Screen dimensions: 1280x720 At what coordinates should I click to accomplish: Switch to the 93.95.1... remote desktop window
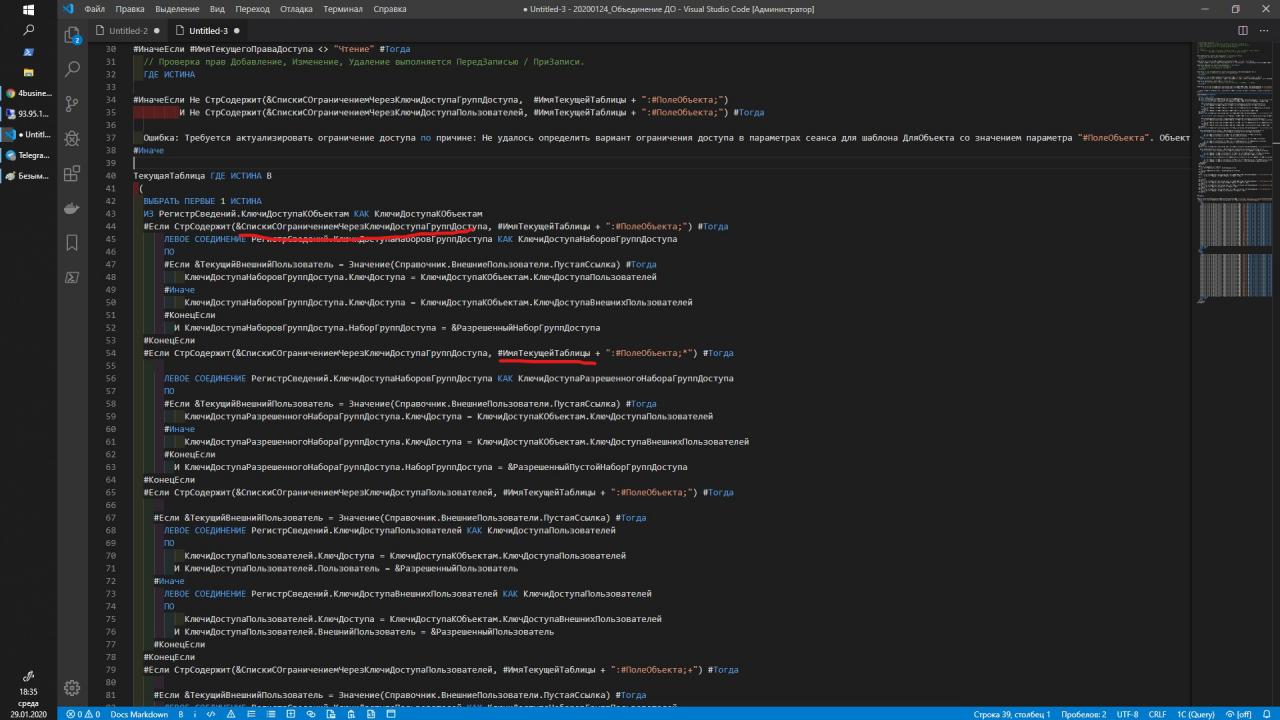point(28,113)
